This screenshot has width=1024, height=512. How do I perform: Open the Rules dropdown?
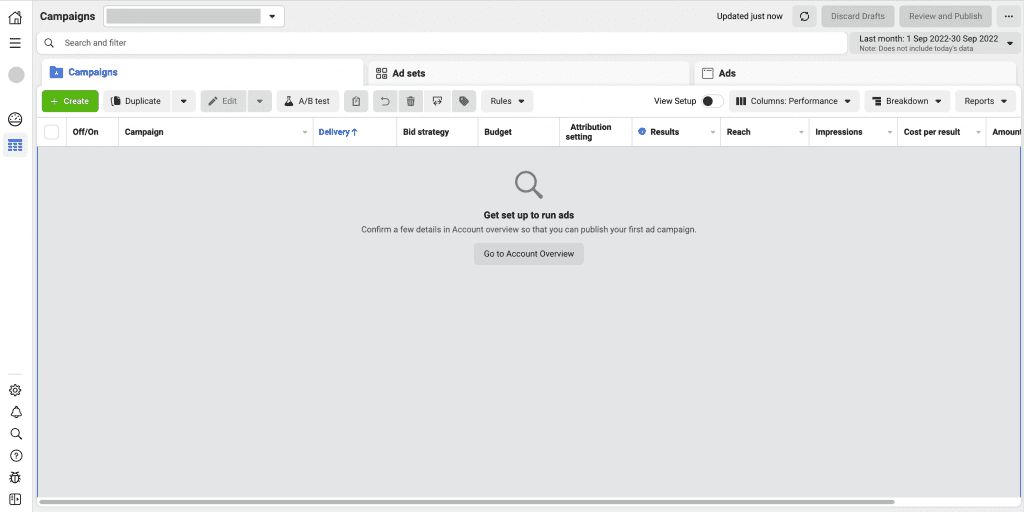click(x=507, y=101)
